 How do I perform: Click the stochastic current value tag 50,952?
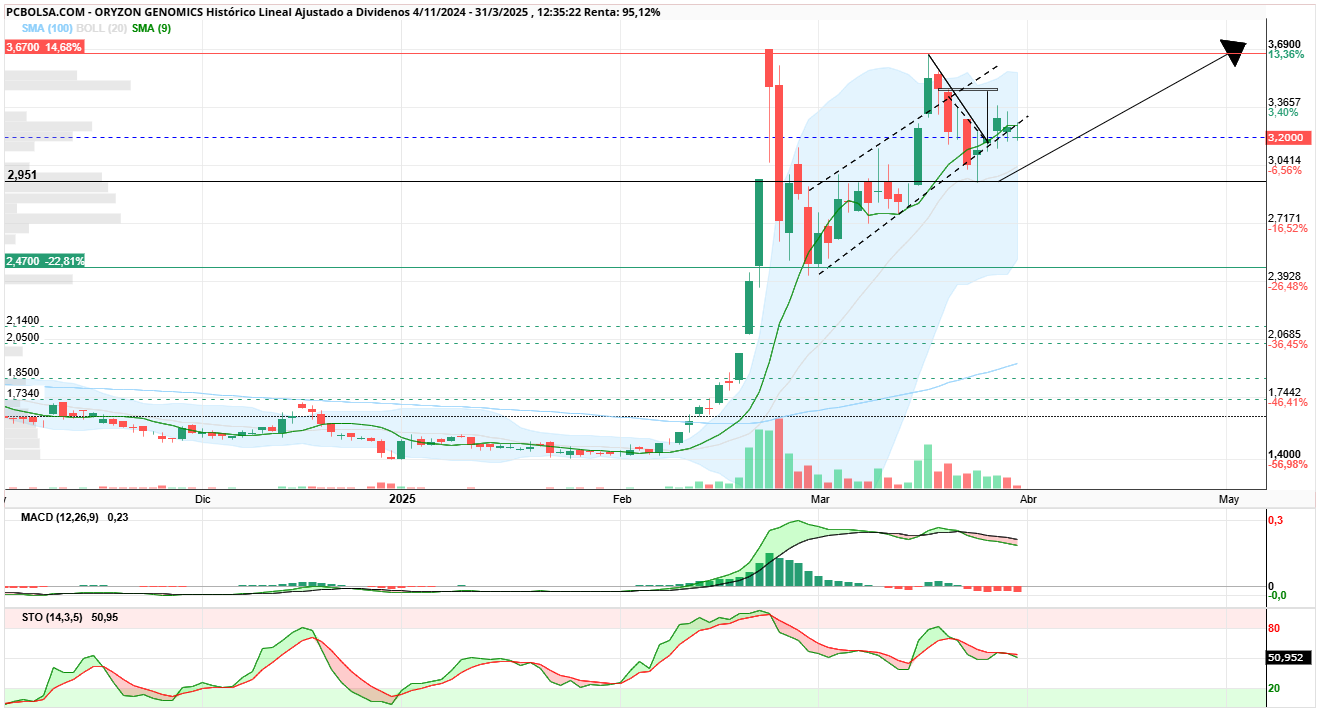click(1289, 658)
